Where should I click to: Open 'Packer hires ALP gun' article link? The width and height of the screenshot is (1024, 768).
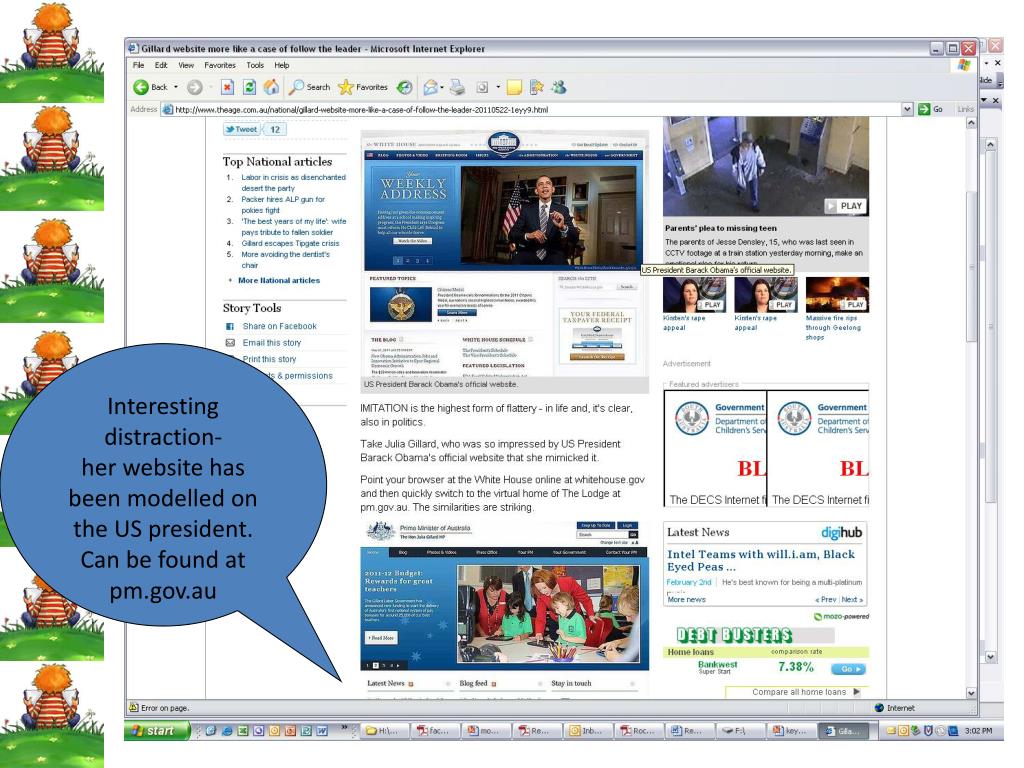coord(283,205)
